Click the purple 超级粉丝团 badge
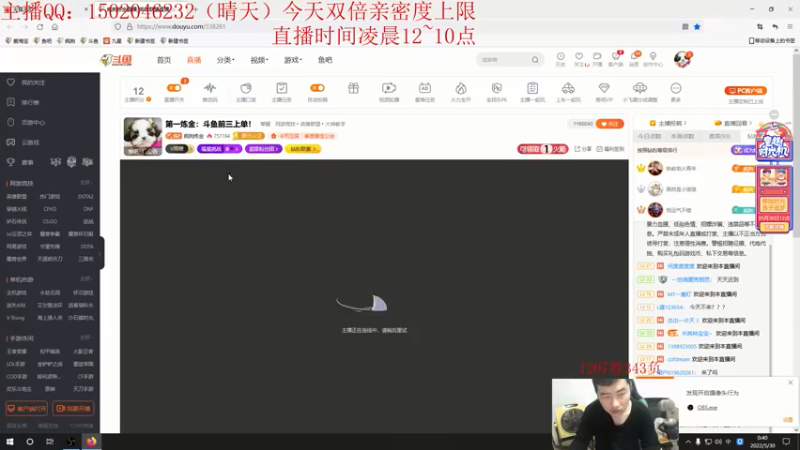 click(263, 149)
